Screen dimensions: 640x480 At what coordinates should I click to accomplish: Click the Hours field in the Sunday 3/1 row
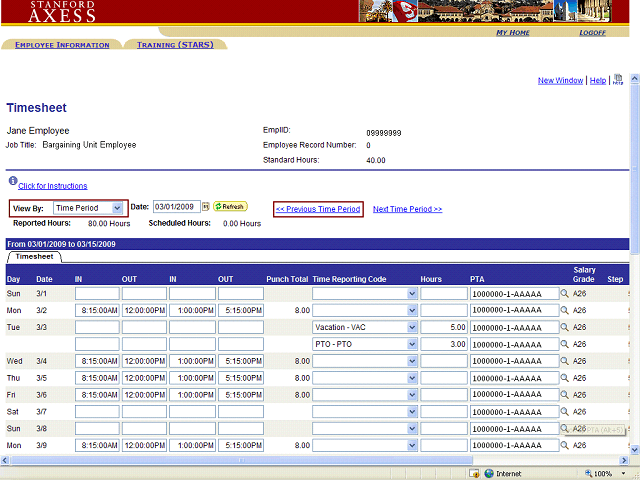tap(444, 294)
